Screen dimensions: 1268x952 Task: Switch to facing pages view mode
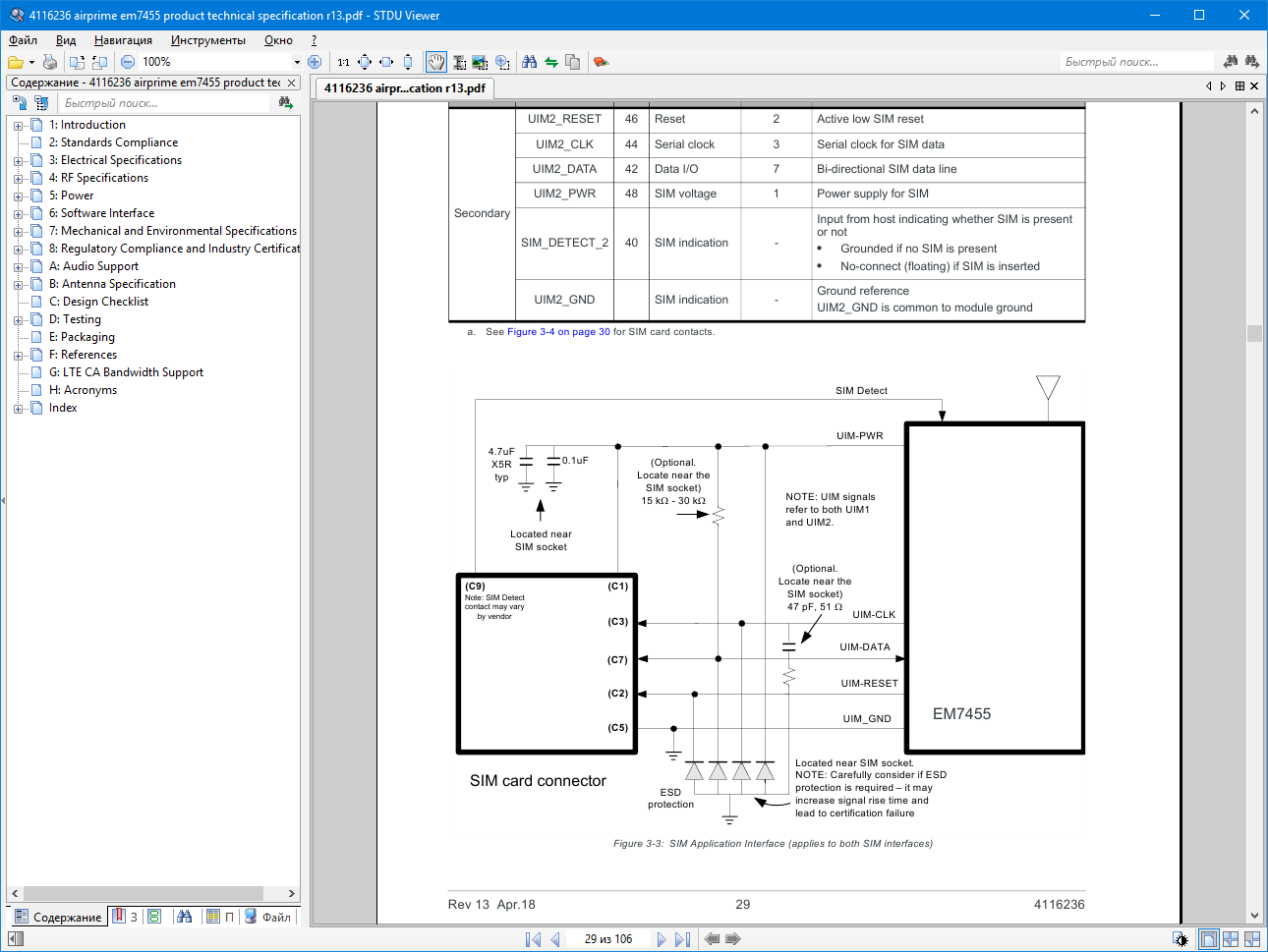1231,939
